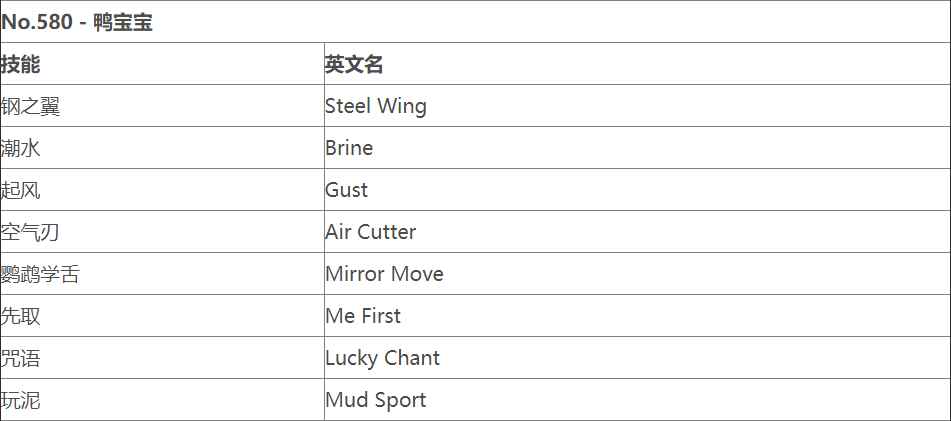
Task: Select the 起风 skill cell
Action: [x=21, y=190]
